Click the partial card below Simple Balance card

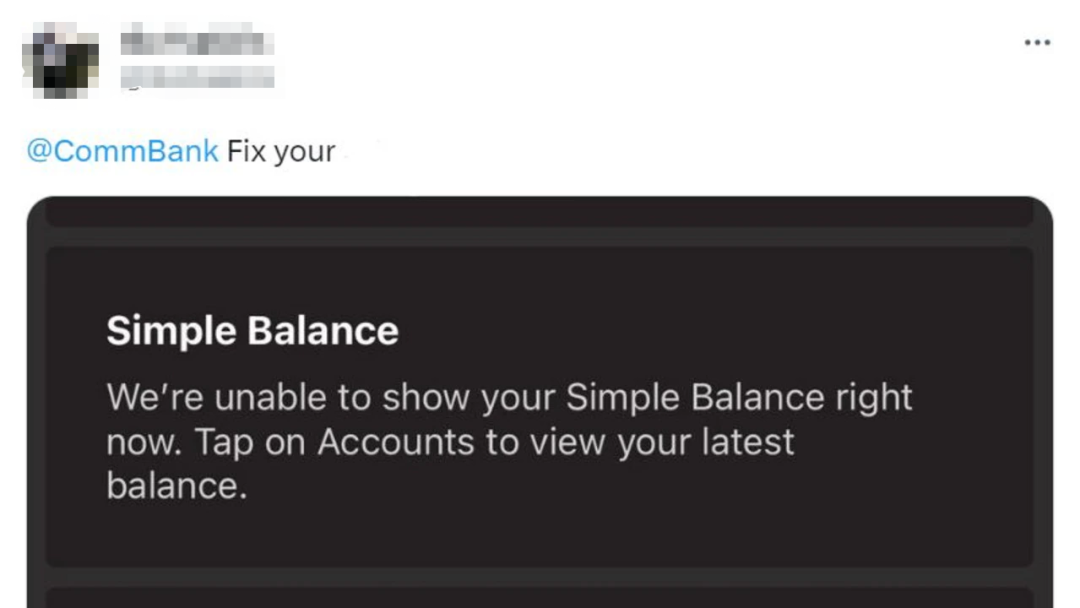[539, 598]
